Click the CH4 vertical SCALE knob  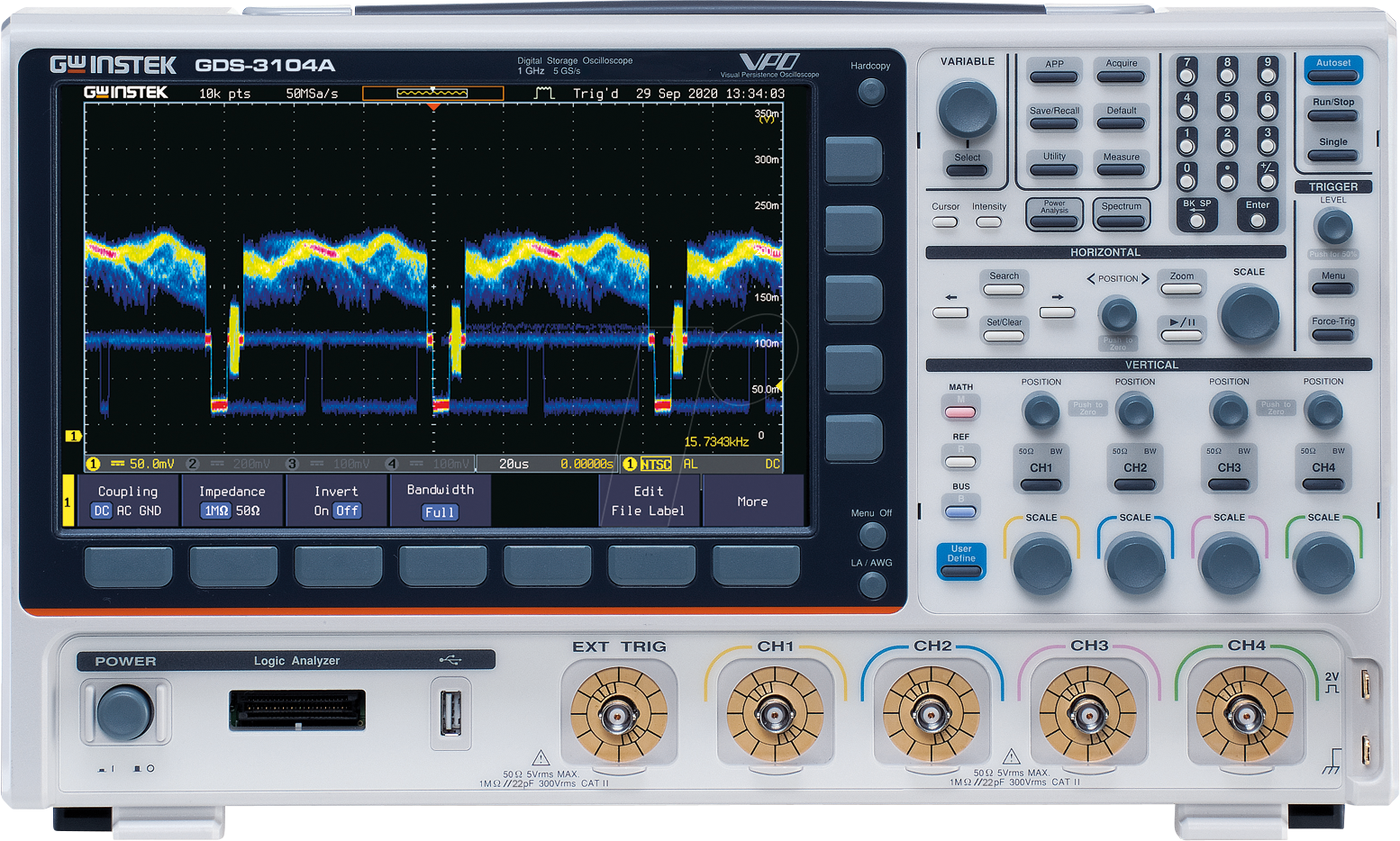pos(1323,564)
